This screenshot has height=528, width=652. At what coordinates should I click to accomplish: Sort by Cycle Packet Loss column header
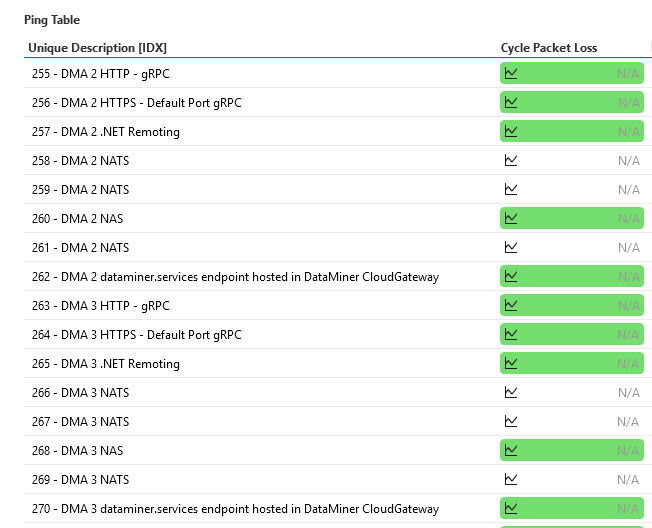(x=548, y=48)
